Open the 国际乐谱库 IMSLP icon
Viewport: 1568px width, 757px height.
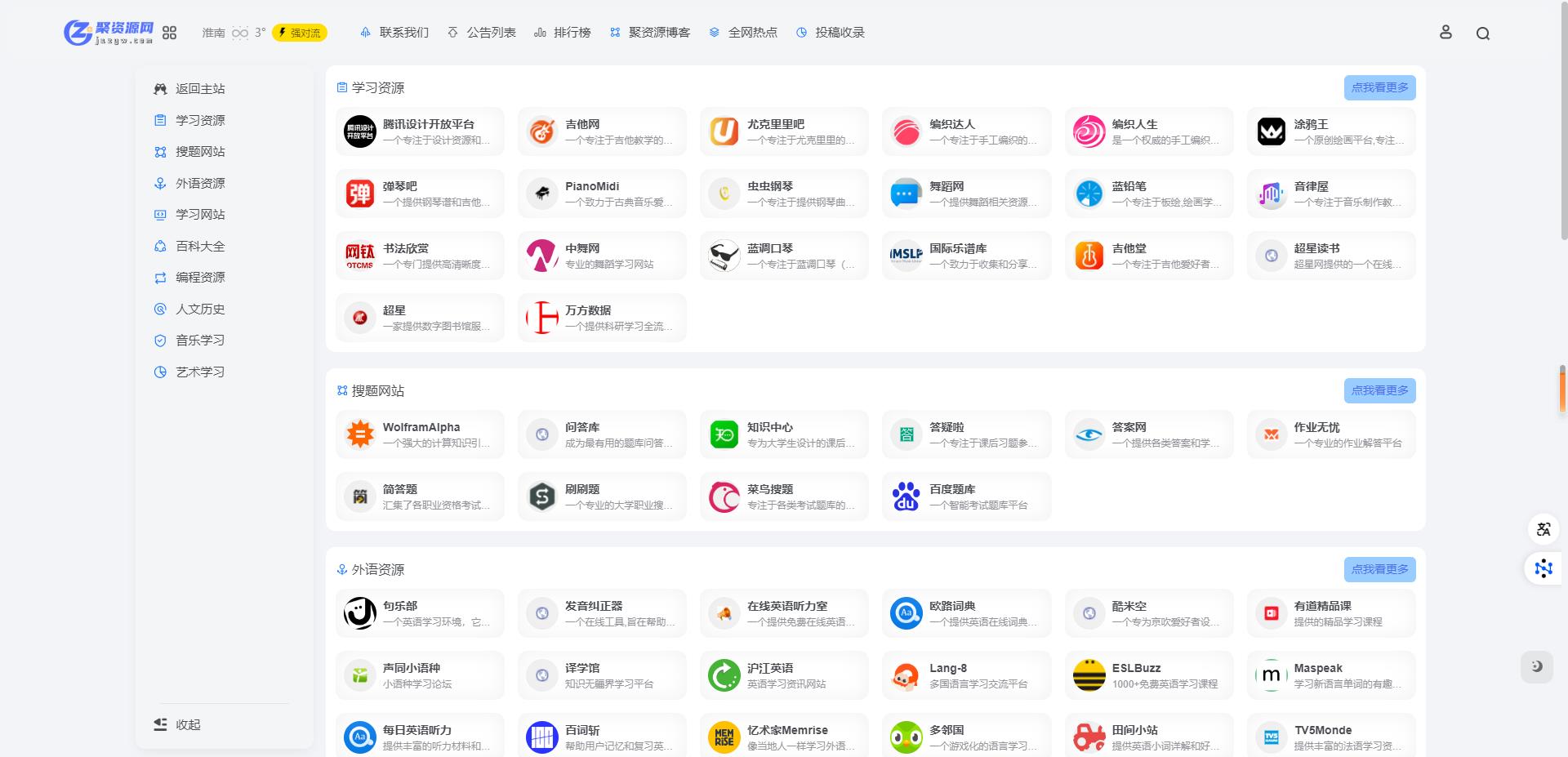click(906, 256)
